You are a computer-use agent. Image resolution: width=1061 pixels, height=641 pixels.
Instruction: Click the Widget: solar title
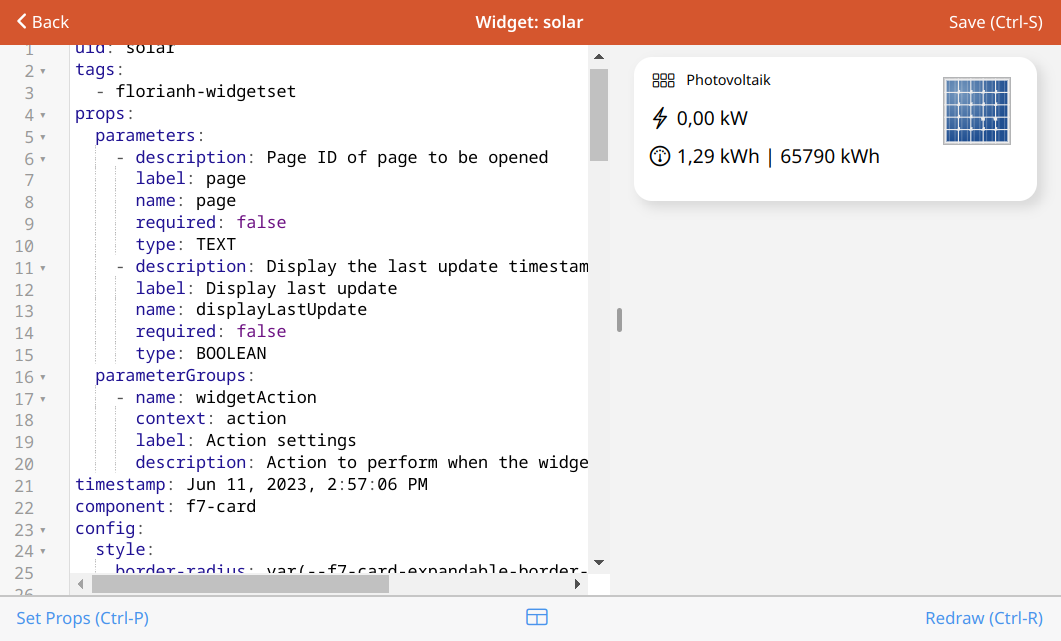pyautogui.click(x=529, y=21)
